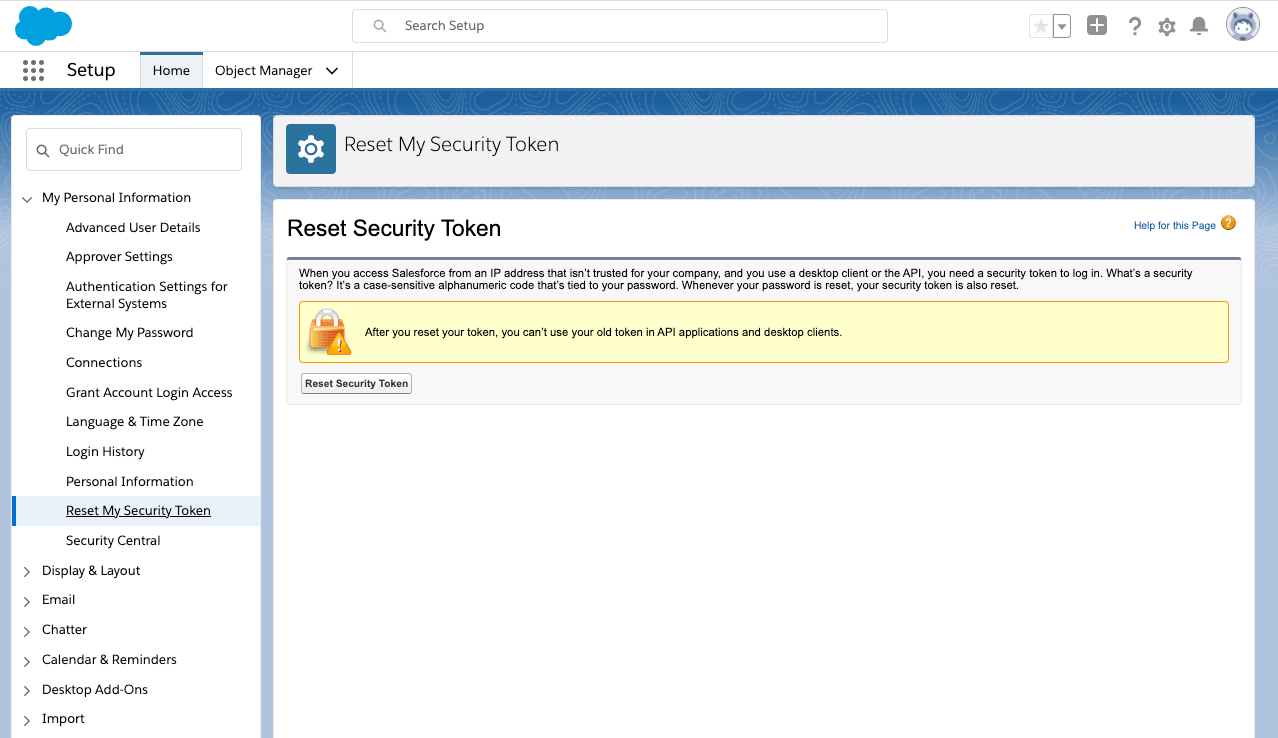Open the Change My Password page

[130, 332]
